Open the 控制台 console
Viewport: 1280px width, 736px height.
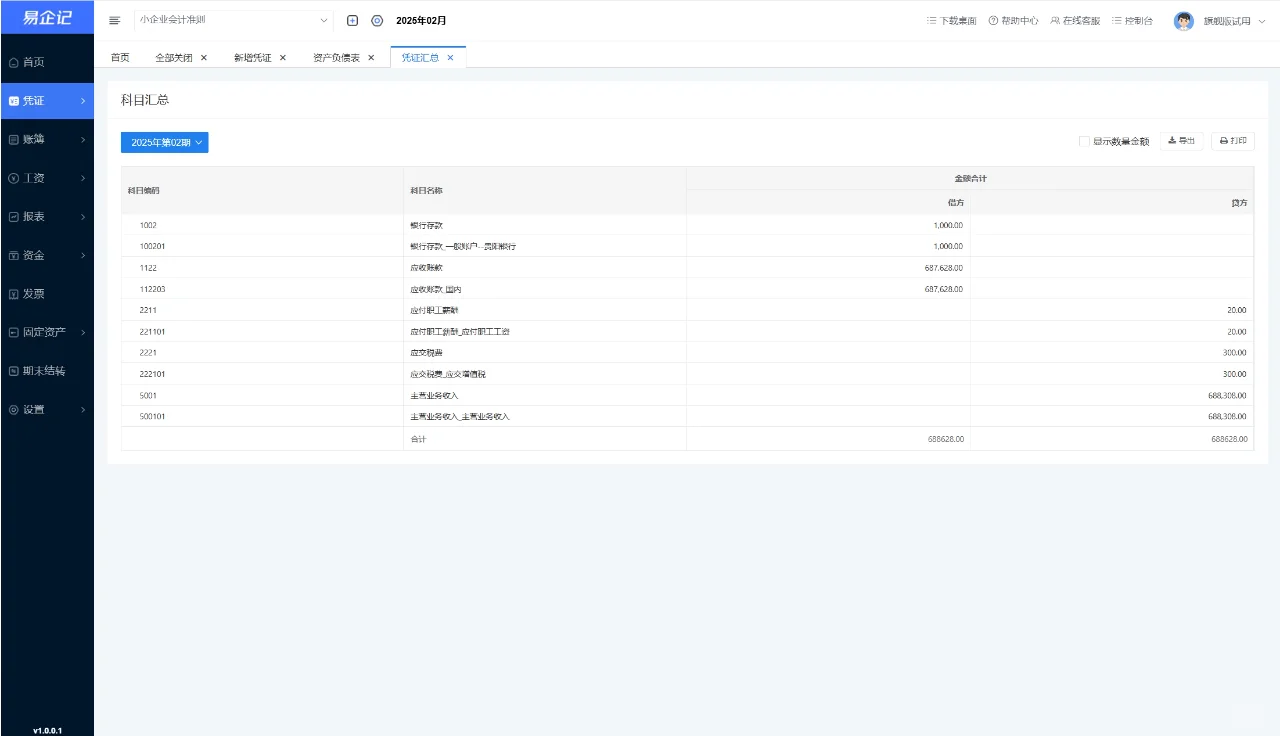pyautogui.click(x=1132, y=20)
